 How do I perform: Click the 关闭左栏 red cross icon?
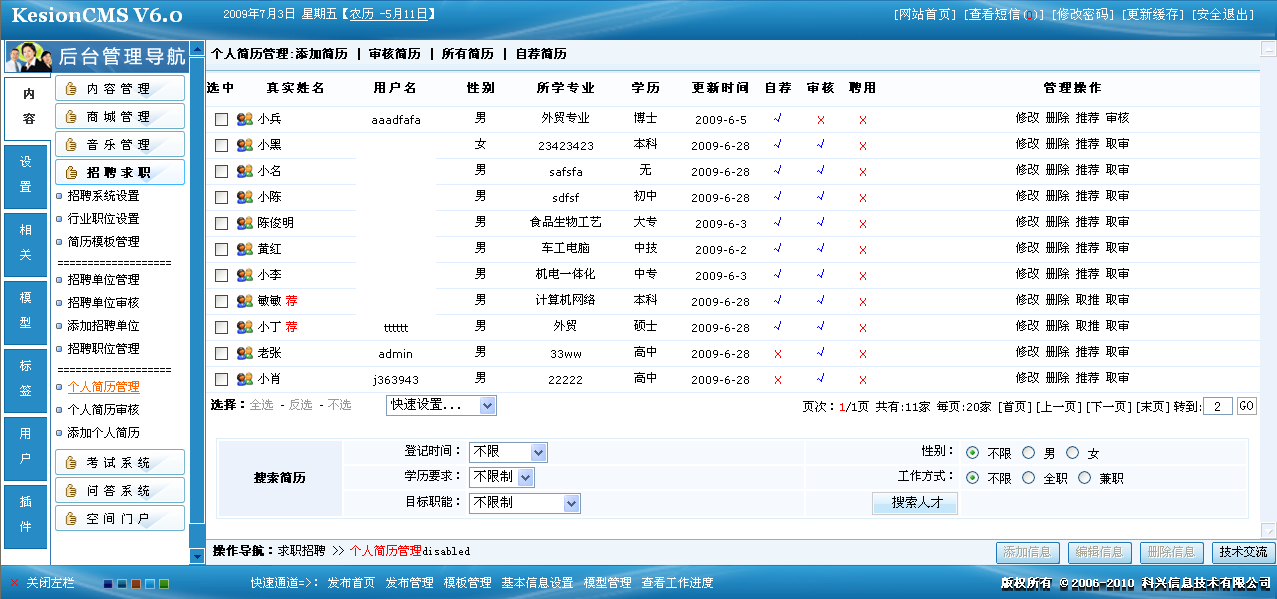coord(13,581)
